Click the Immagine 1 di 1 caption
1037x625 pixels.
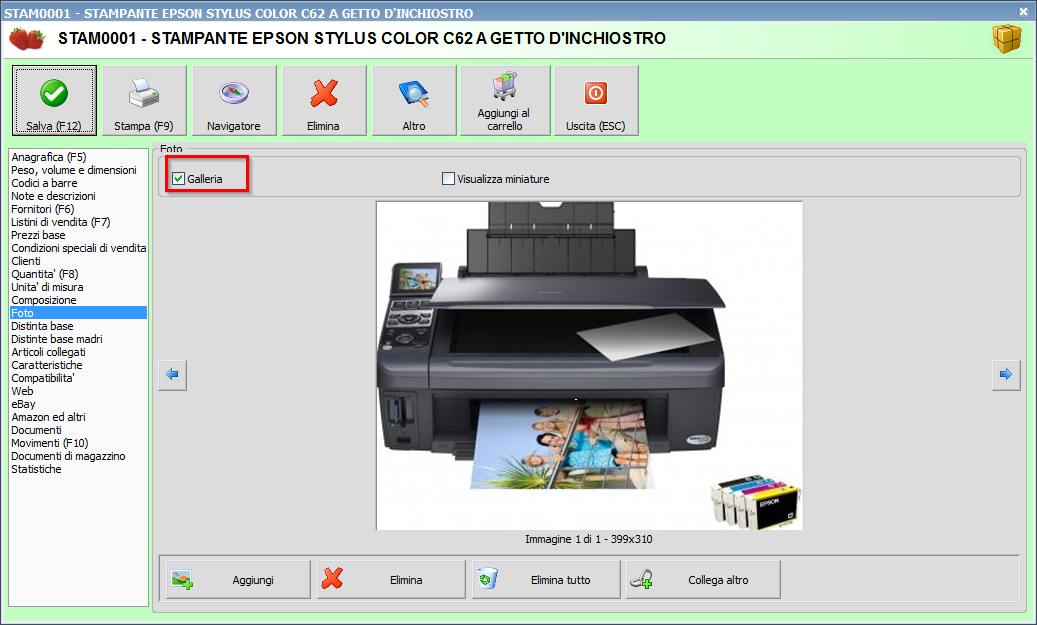coord(589,539)
